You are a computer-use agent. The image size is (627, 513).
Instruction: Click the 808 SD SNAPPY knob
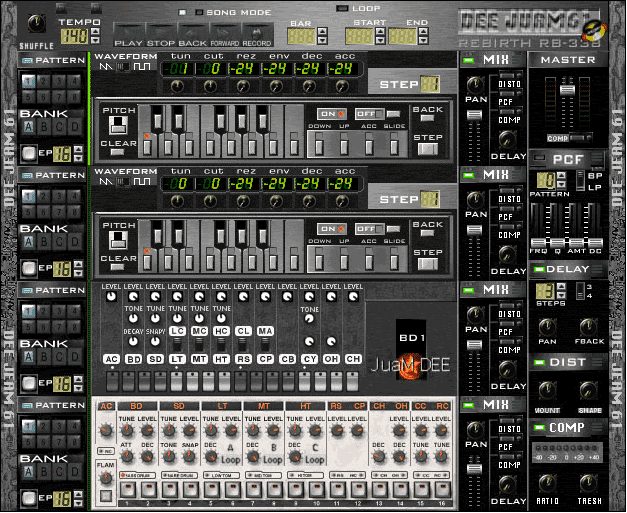(x=155, y=341)
